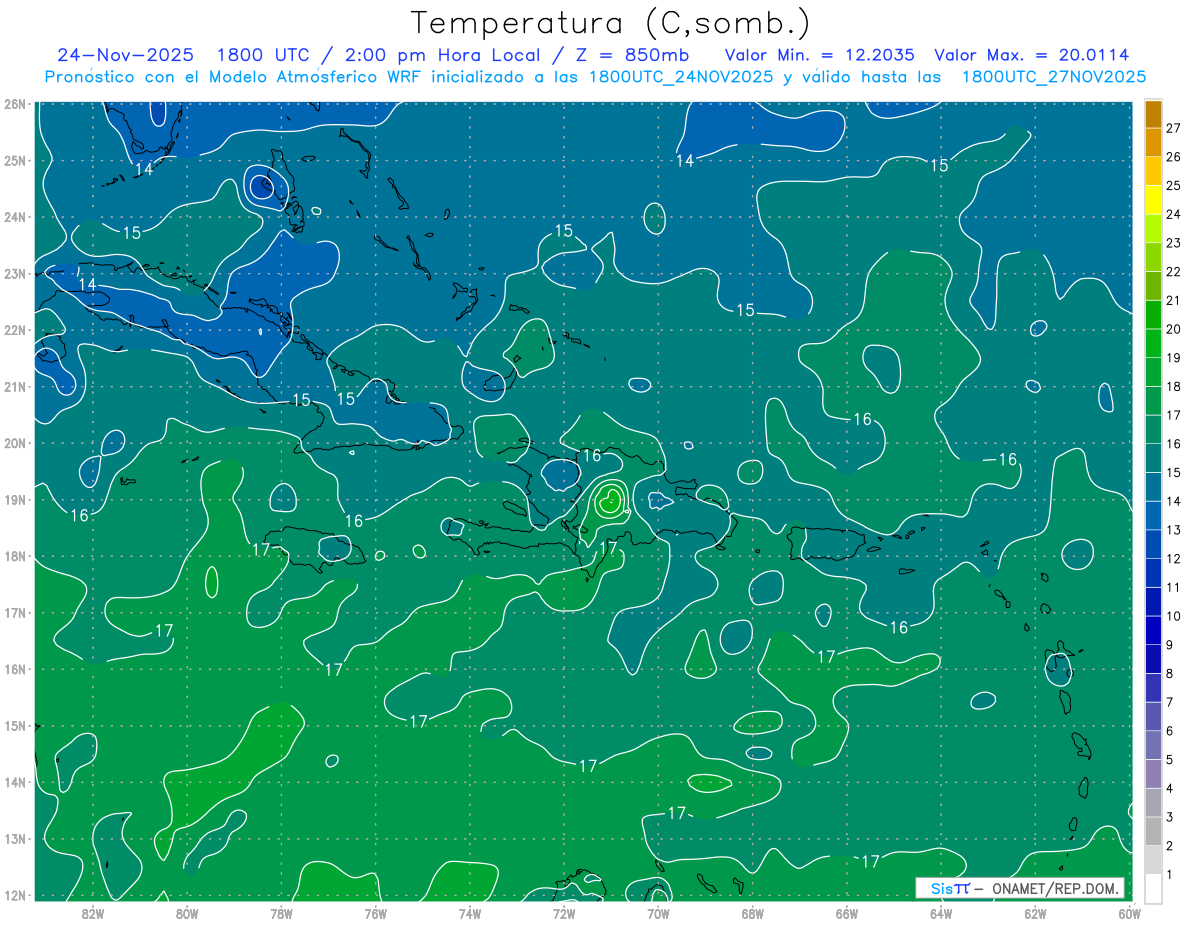Click the color scale value 20

point(1173,329)
